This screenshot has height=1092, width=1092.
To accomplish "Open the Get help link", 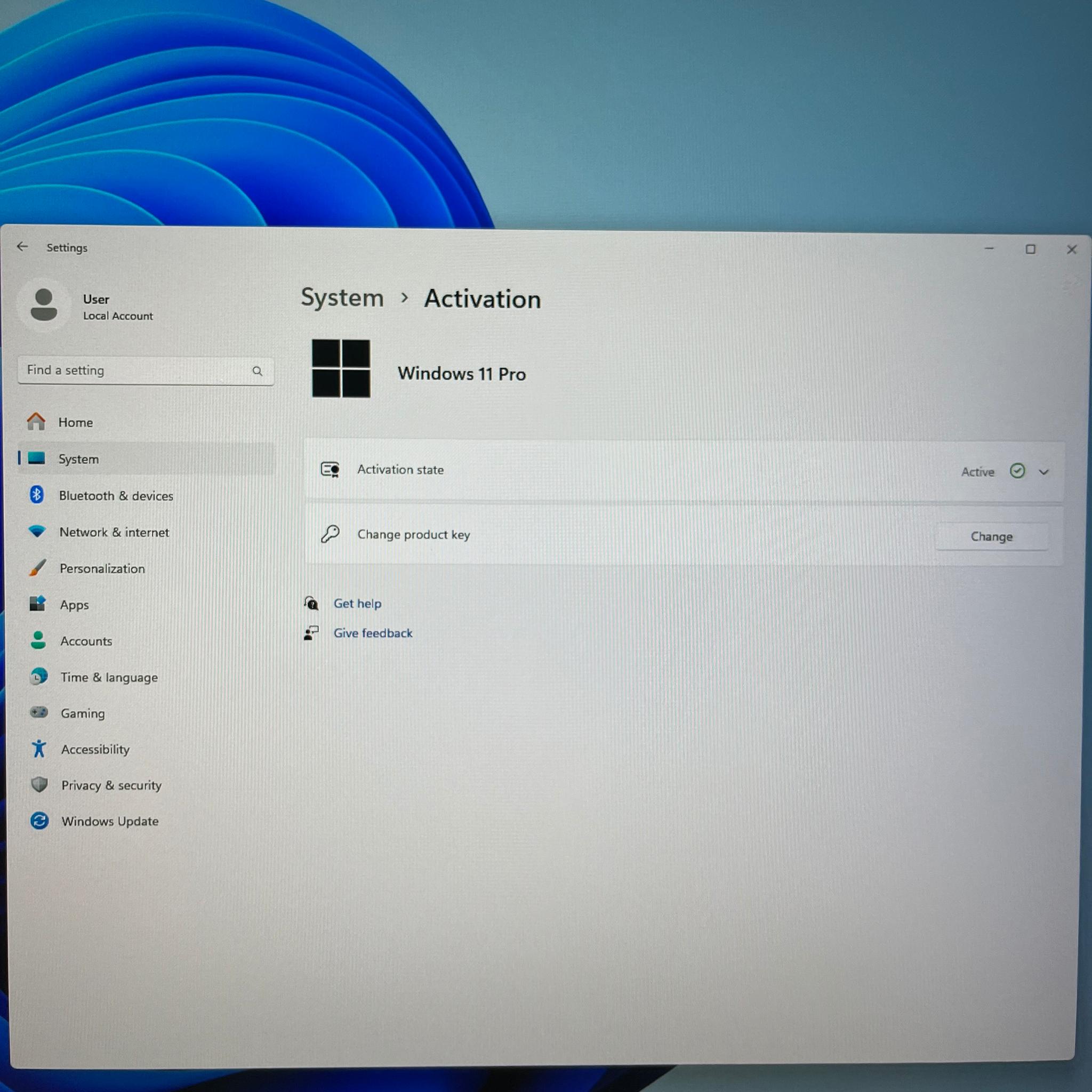I will pos(357,603).
